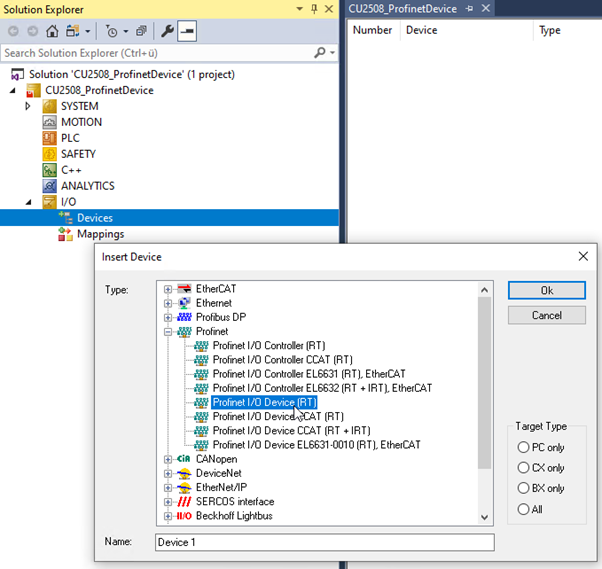Choose the PC only target type

523,447
